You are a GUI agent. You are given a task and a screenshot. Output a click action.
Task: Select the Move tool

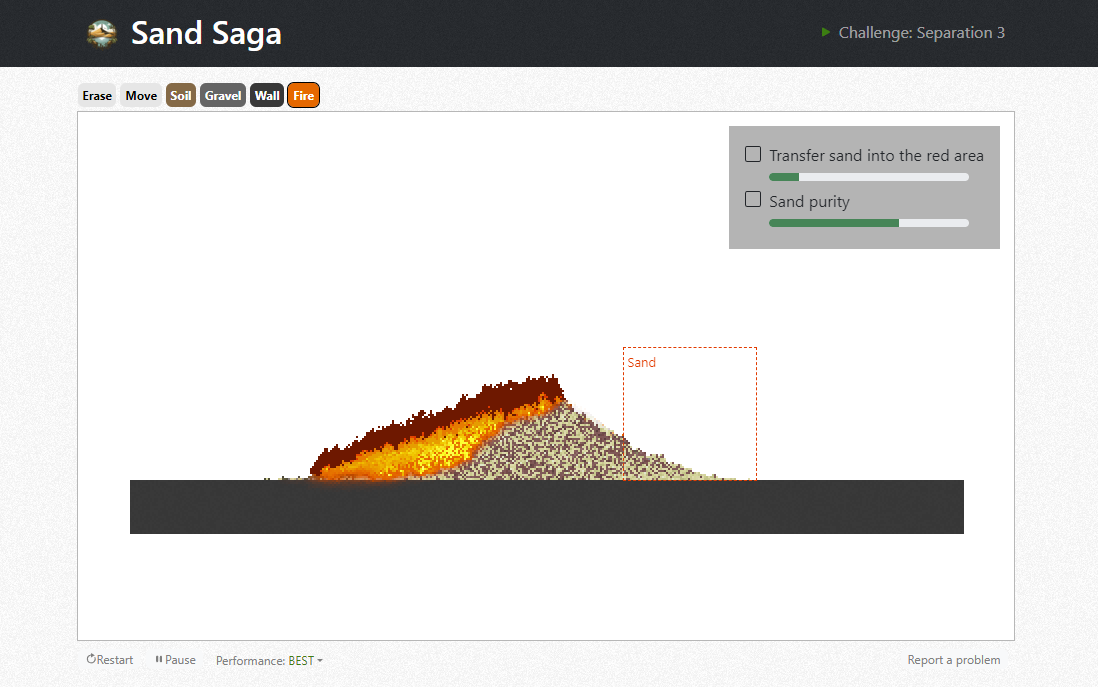click(141, 96)
